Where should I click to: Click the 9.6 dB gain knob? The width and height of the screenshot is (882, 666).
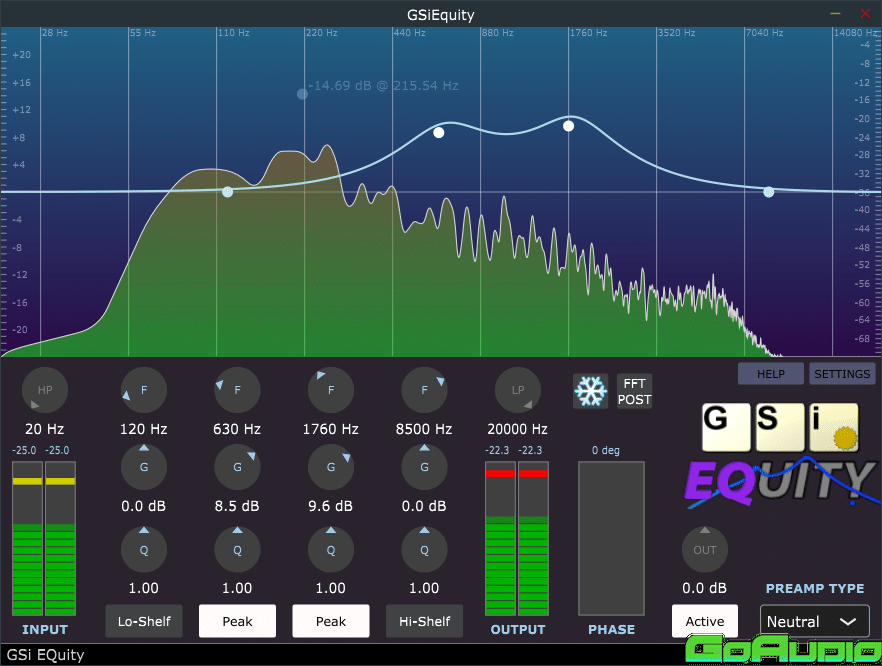[331, 466]
